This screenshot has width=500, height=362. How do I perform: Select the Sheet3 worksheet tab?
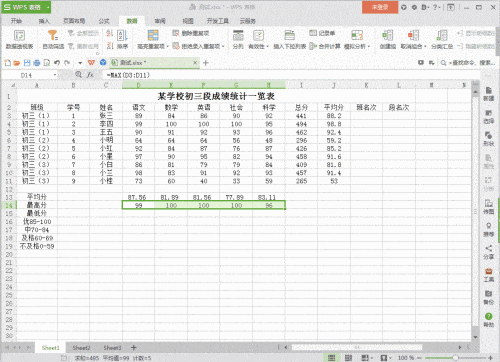pos(112,348)
